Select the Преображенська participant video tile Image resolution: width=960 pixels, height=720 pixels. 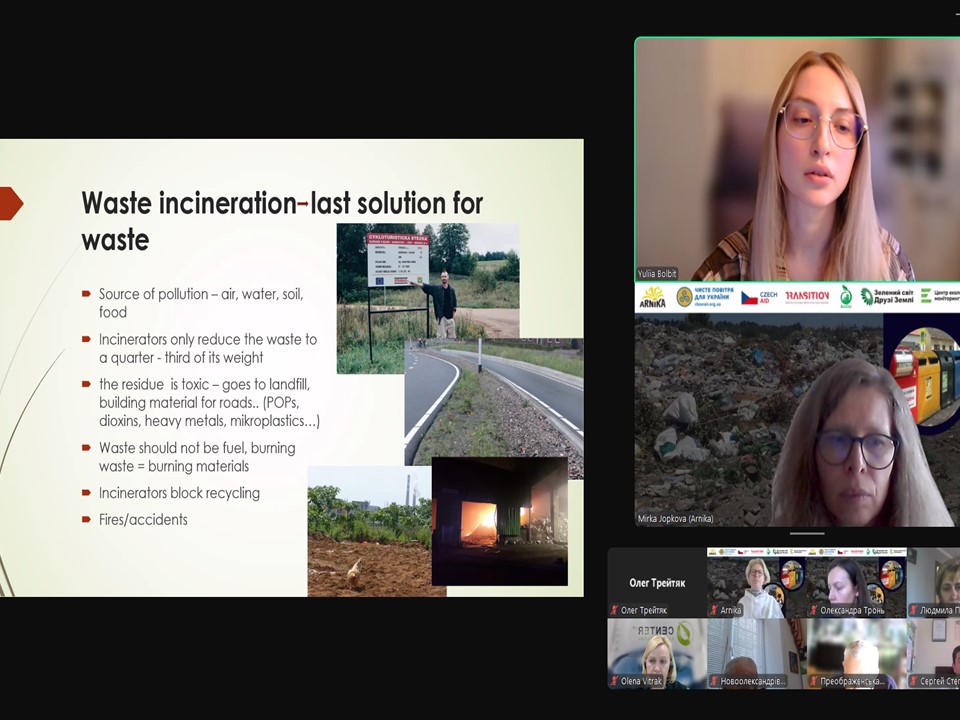click(x=857, y=653)
